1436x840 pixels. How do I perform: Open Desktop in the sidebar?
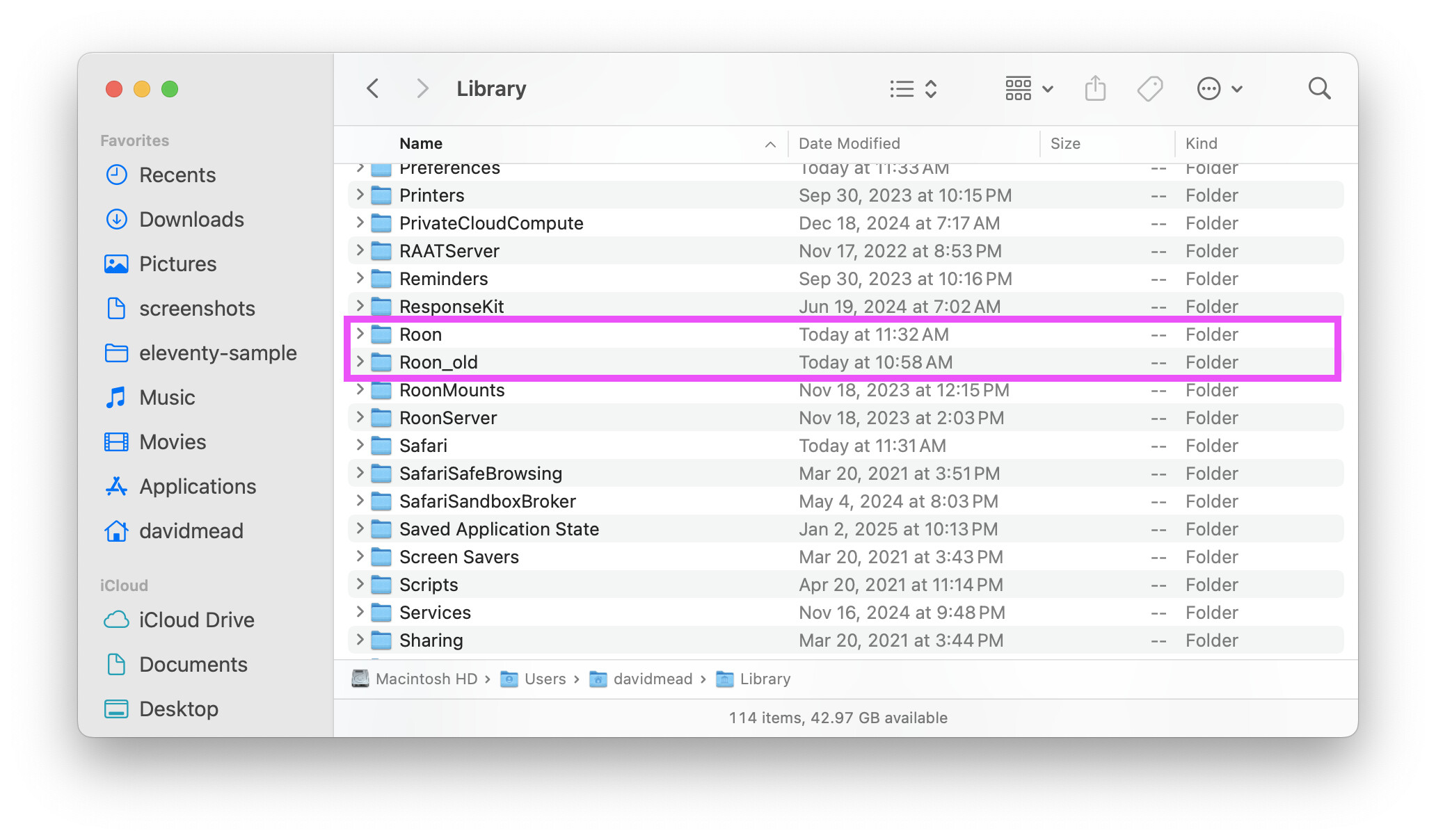(161, 709)
